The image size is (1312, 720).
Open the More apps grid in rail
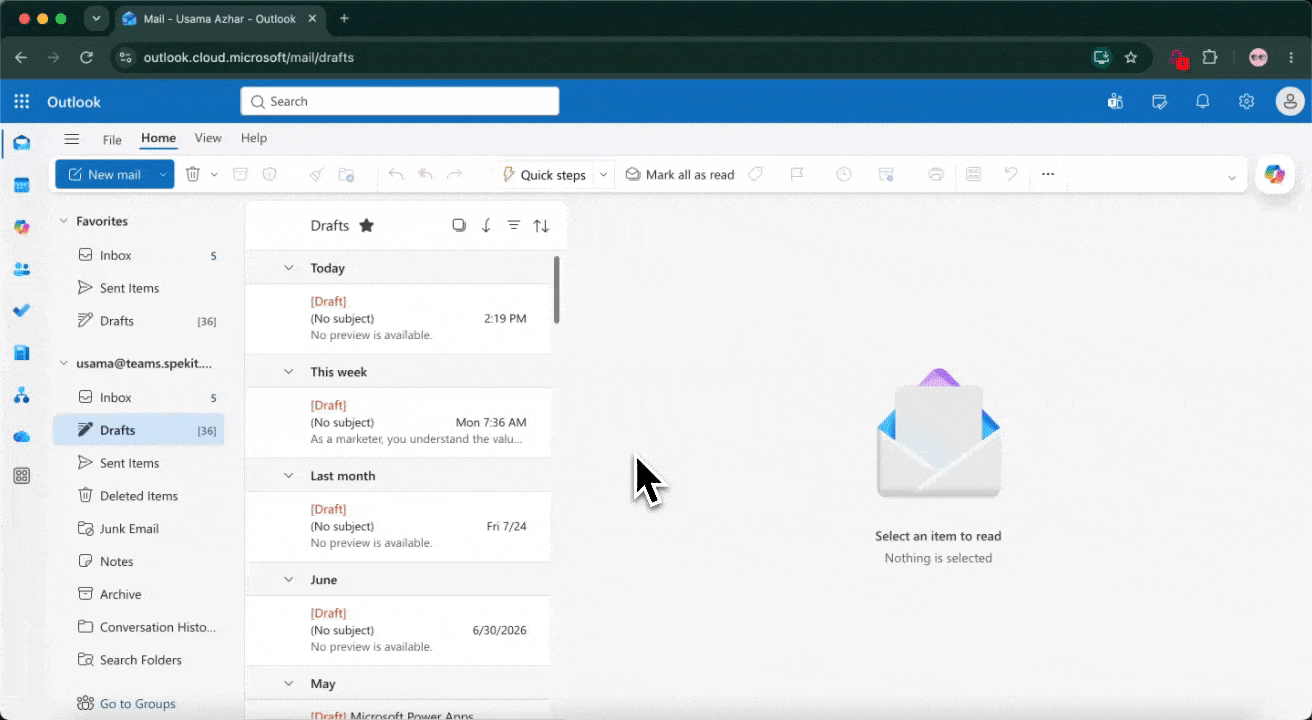[x=21, y=476]
